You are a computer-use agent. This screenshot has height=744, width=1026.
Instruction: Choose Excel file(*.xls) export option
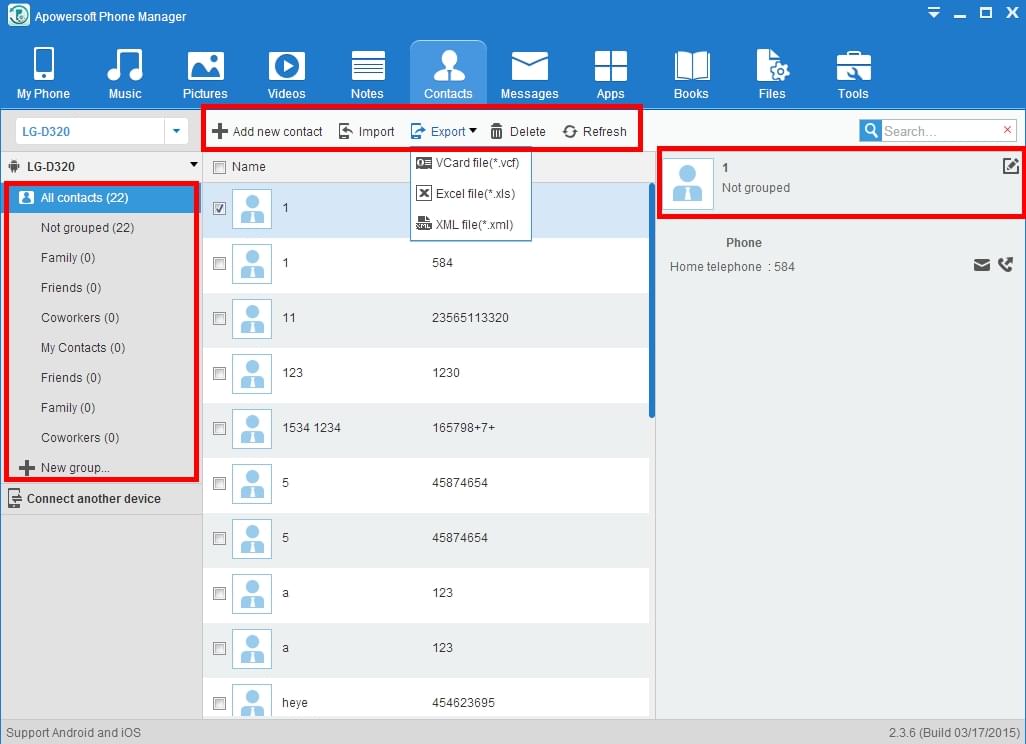point(470,194)
